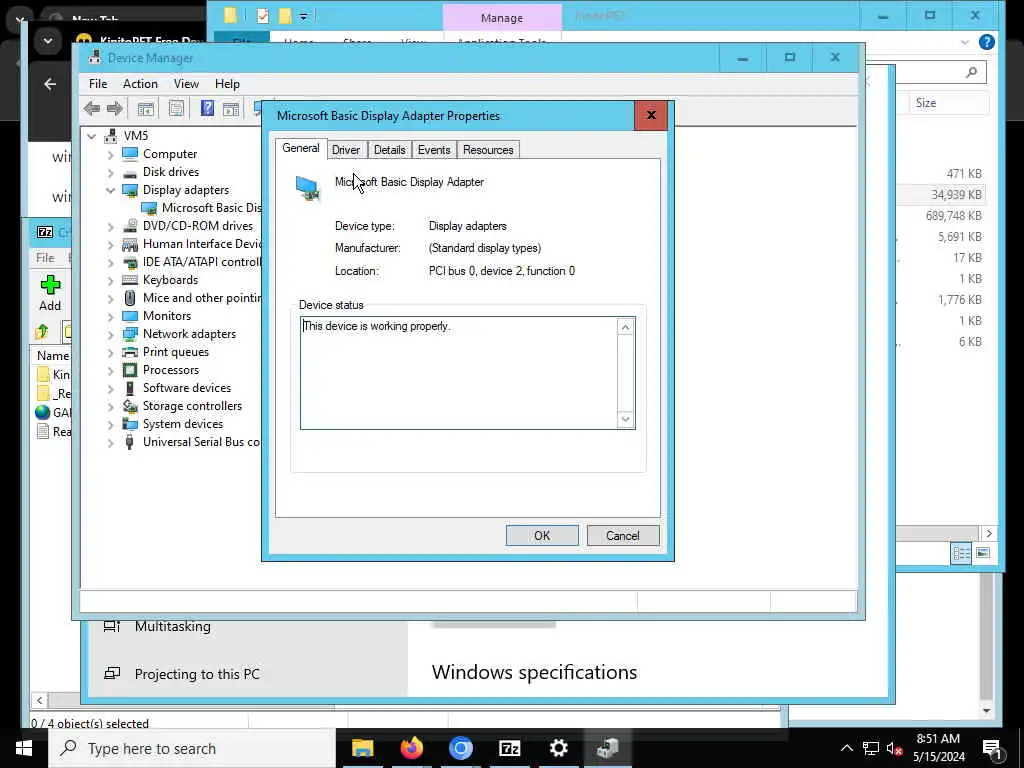Image resolution: width=1024 pixels, height=768 pixels.
Task: Click Device status scrollbar up arrow
Action: pos(626,327)
